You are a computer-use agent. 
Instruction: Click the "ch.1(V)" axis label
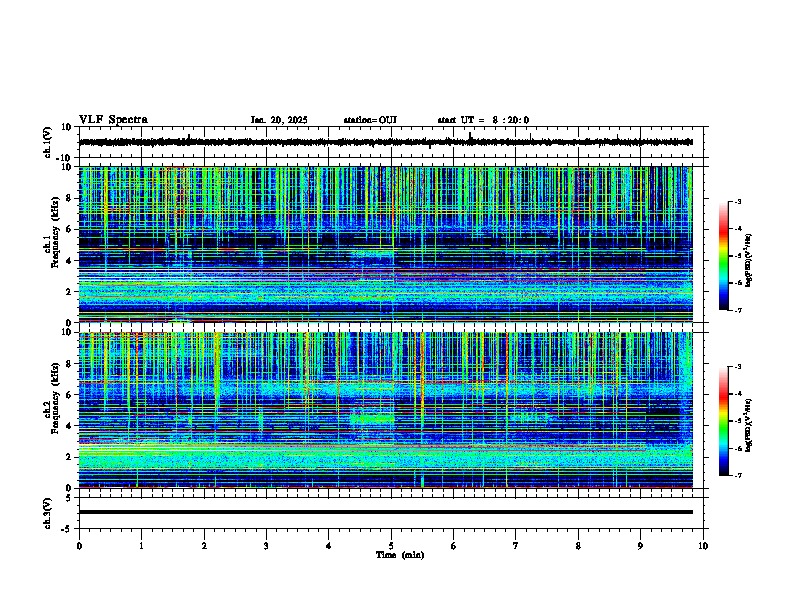[48, 142]
